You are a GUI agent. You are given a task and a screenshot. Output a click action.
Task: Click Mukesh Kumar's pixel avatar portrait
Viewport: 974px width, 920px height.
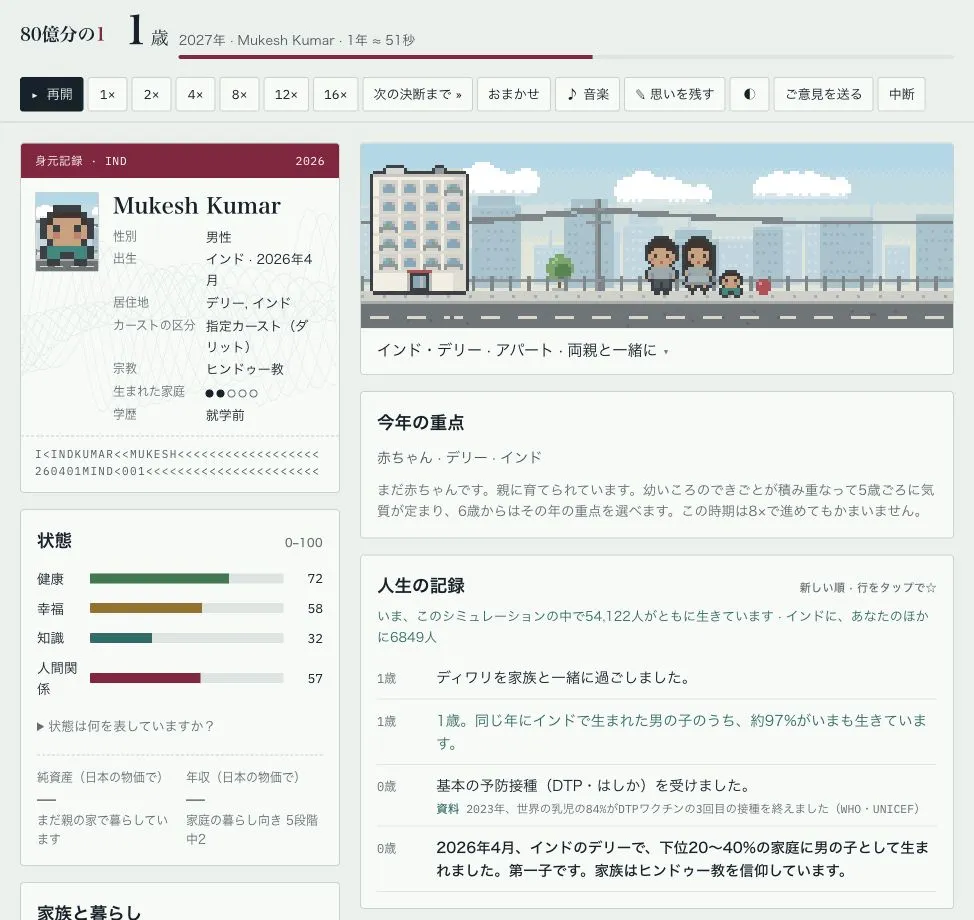click(x=67, y=232)
